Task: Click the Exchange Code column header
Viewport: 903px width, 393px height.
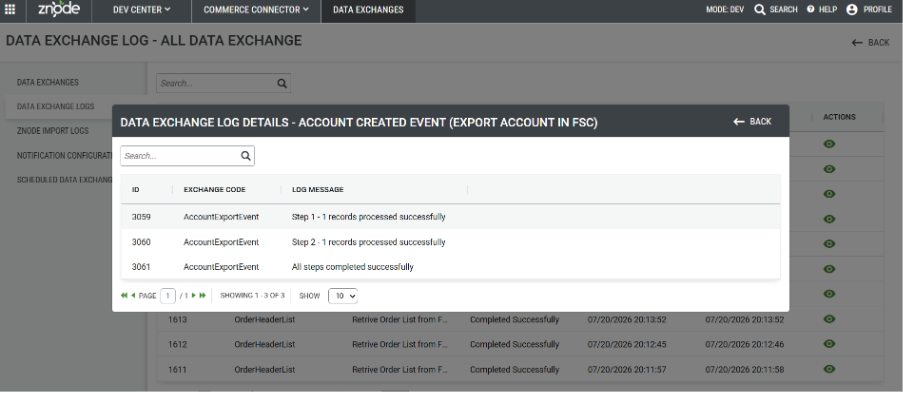Action: point(215,189)
